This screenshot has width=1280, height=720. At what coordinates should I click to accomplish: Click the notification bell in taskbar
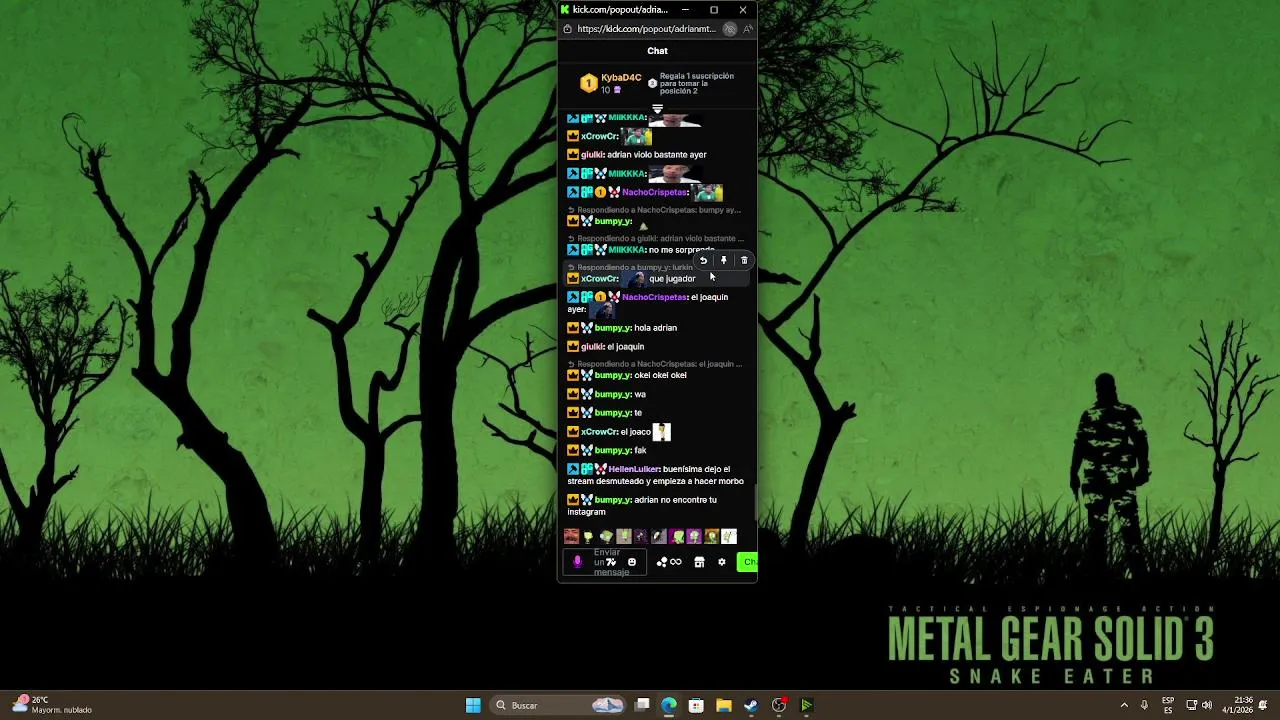[x=1264, y=705]
